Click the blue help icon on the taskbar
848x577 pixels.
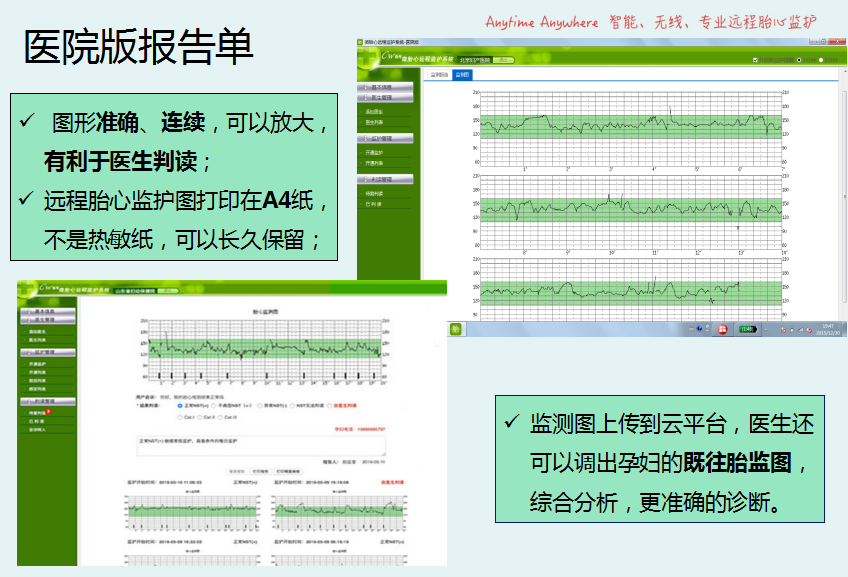click(699, 329)
